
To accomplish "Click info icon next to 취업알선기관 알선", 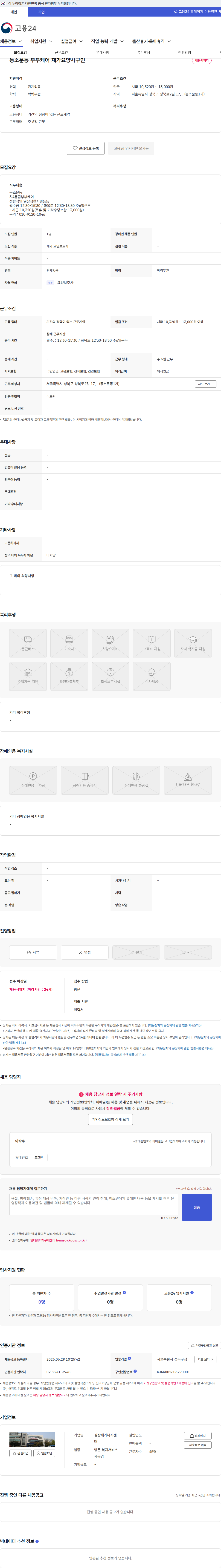I will [x=125, y=1293].
